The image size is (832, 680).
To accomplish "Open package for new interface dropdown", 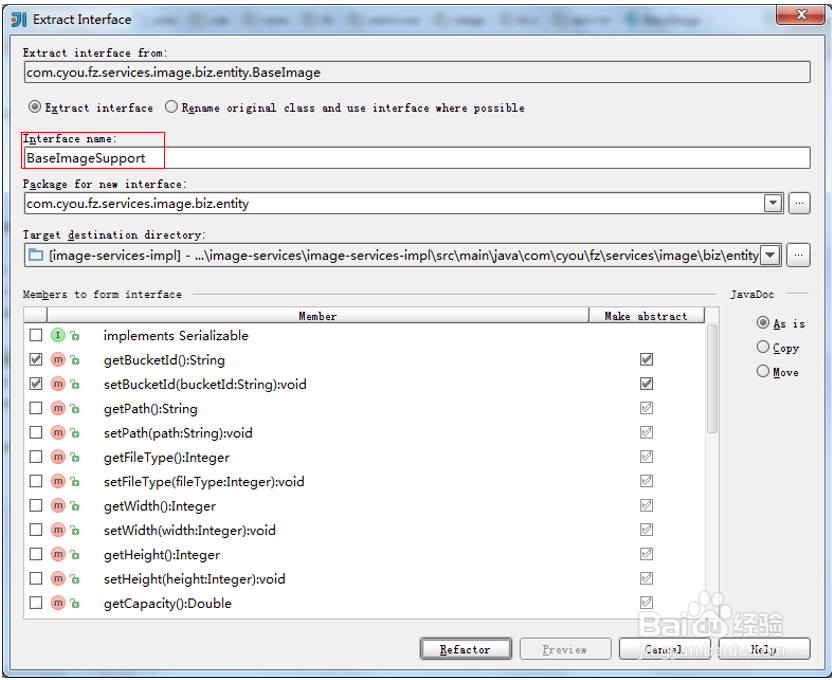I will tap(773, 203).
